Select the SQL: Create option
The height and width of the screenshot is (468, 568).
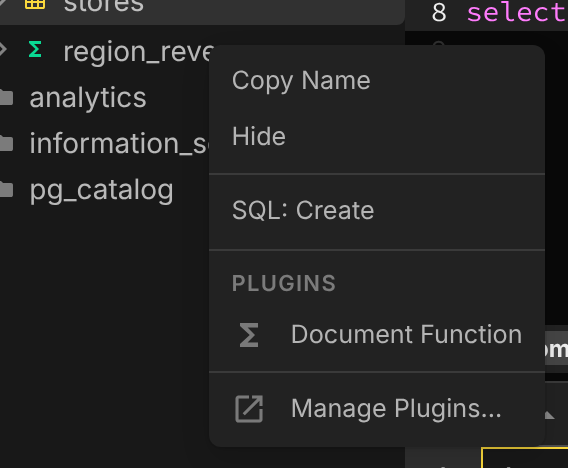pyautogui.click(x=377, y=210)
